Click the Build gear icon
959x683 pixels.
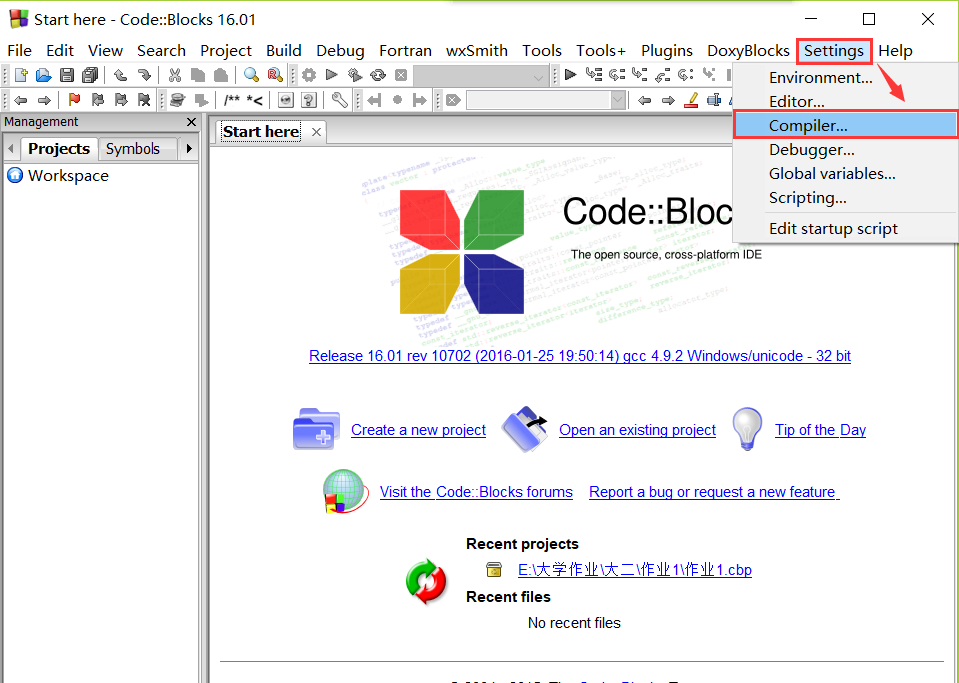[309, 75]
